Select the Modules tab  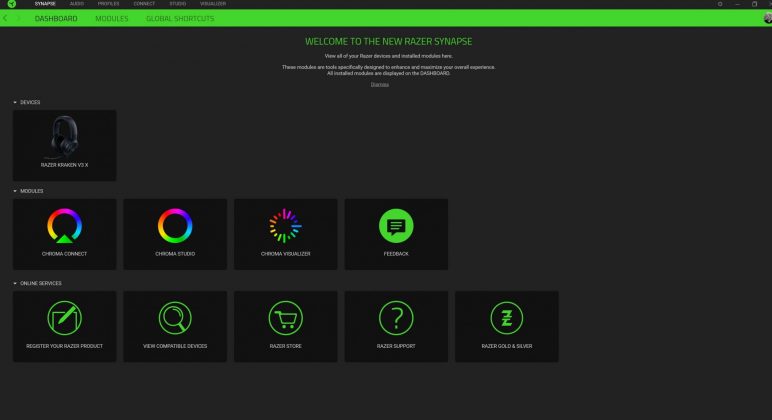click(112, 19)
